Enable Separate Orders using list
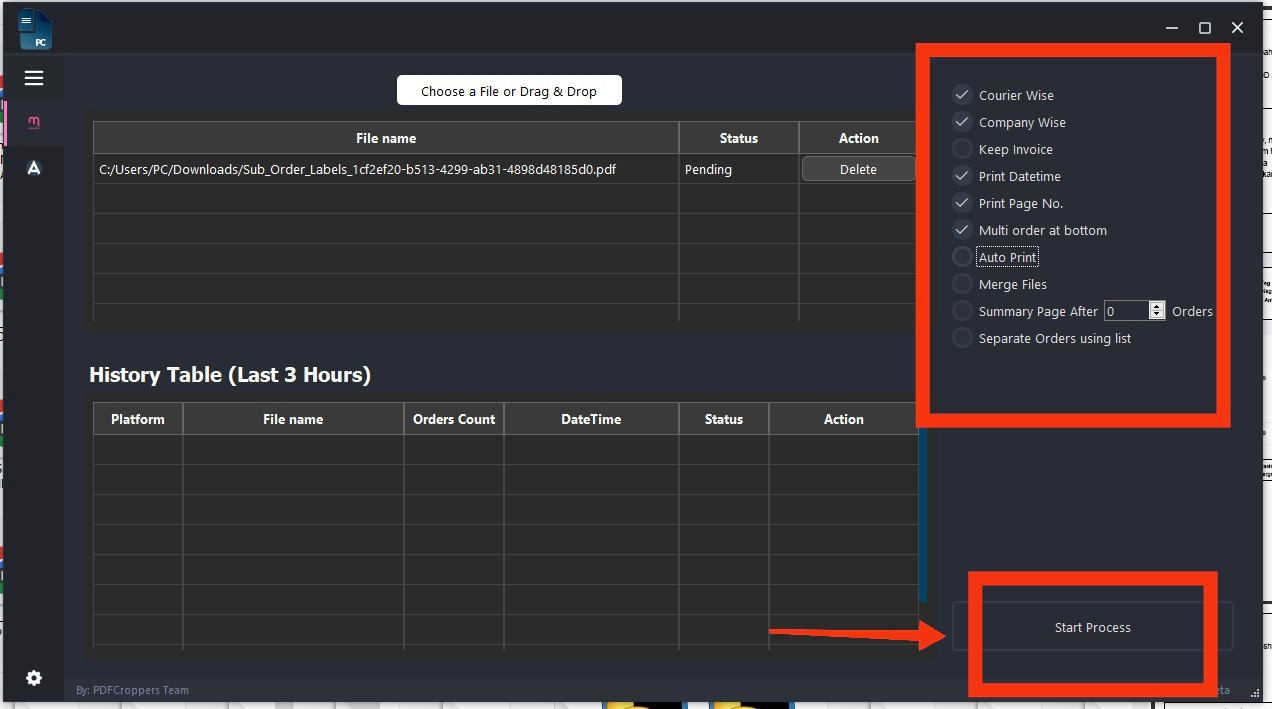This screenshot has width=1272, height=709. [x=962, y=338]
